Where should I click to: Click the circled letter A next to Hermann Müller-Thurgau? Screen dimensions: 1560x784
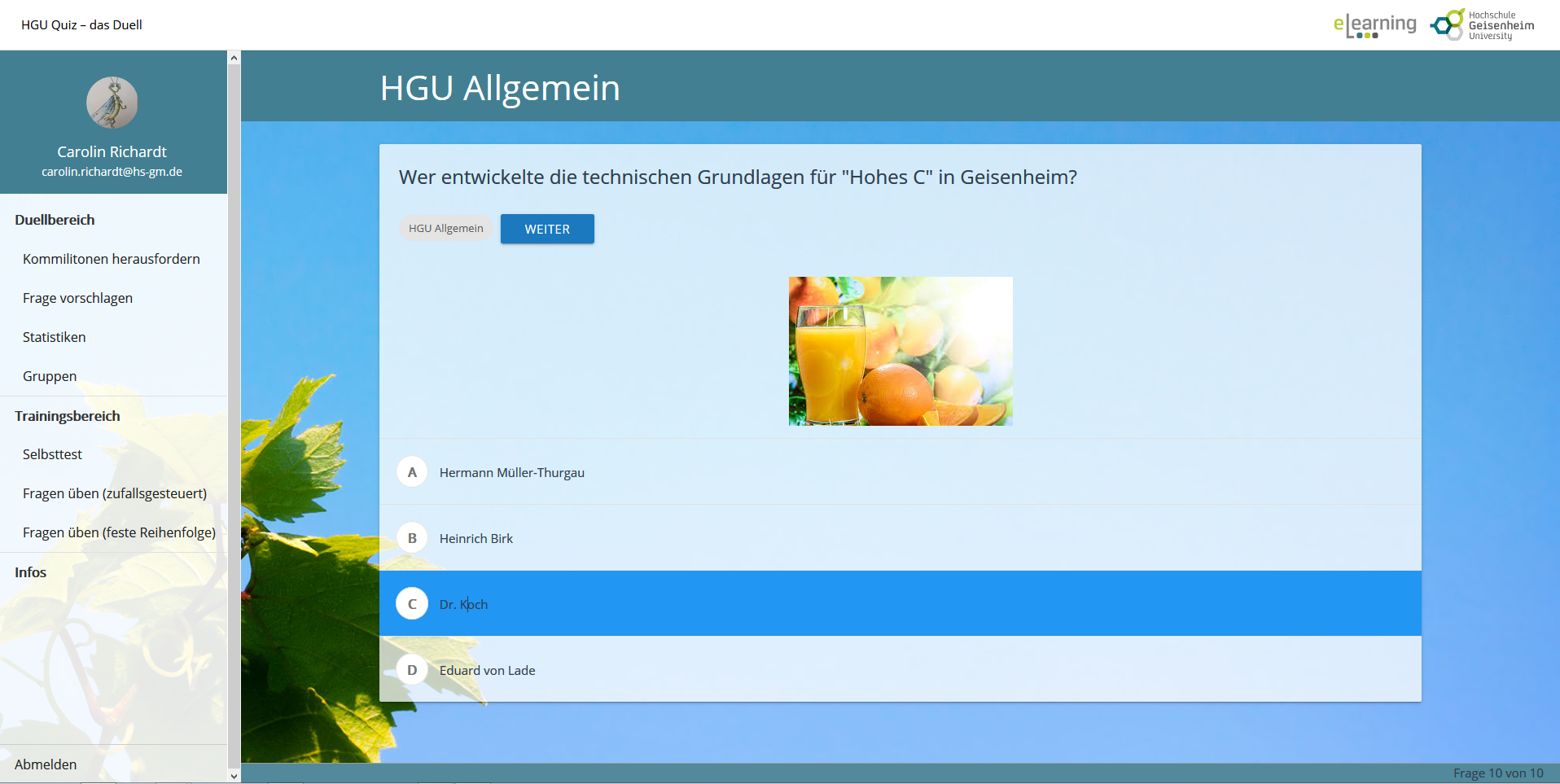pyautogui.click(x=412, y=471)
